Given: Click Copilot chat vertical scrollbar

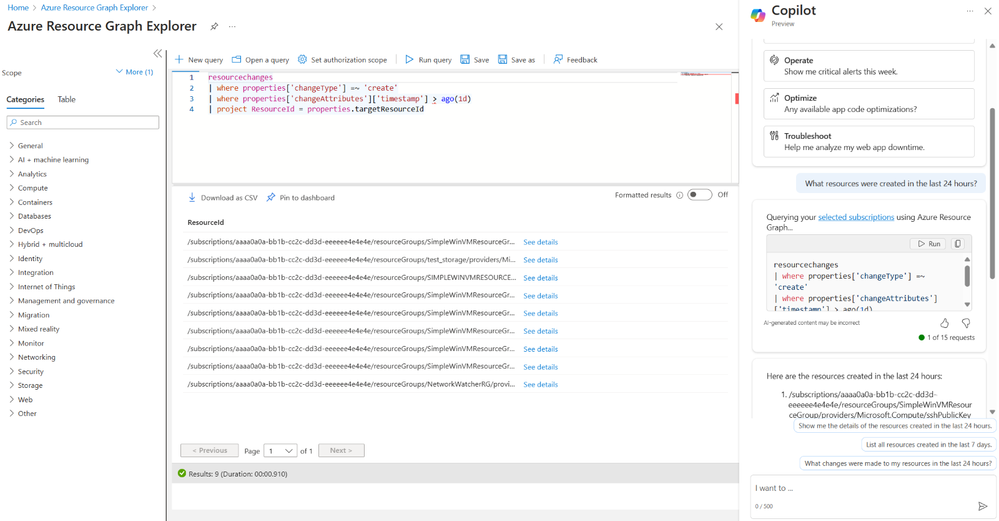Looking at the screenshot, I should [x=992, y=193].
